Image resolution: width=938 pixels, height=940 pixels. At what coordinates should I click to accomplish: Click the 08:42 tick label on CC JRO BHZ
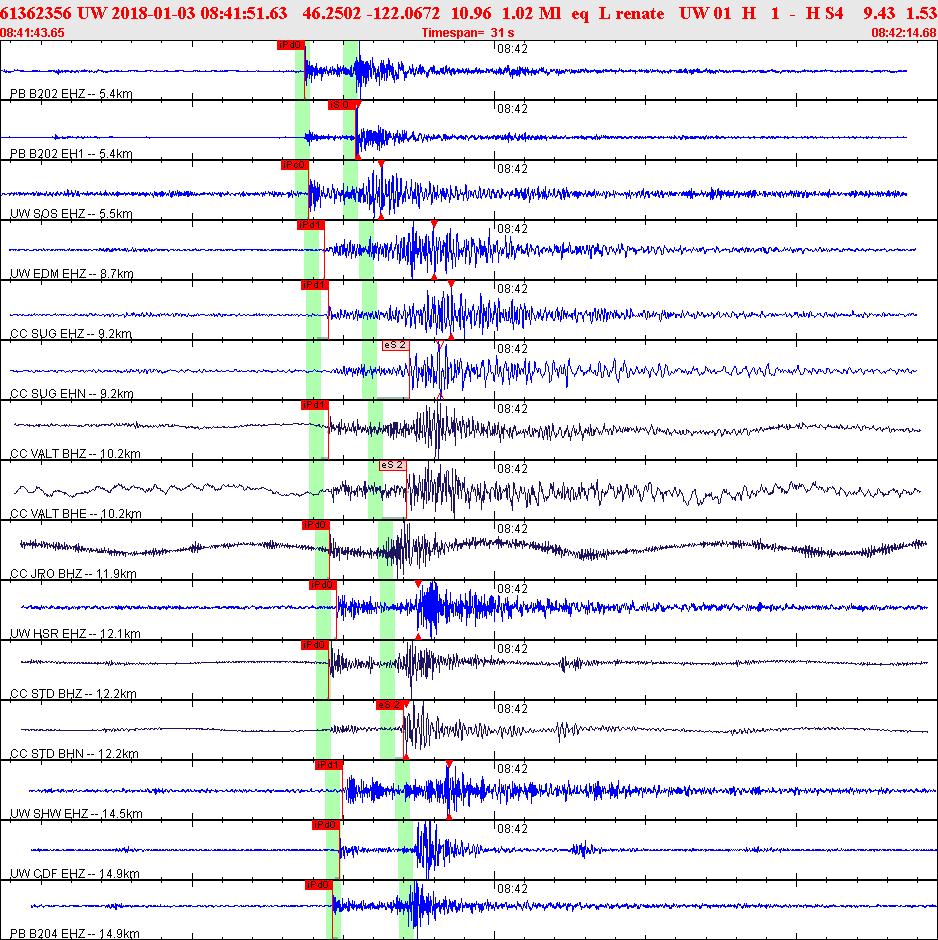(512, 528)
